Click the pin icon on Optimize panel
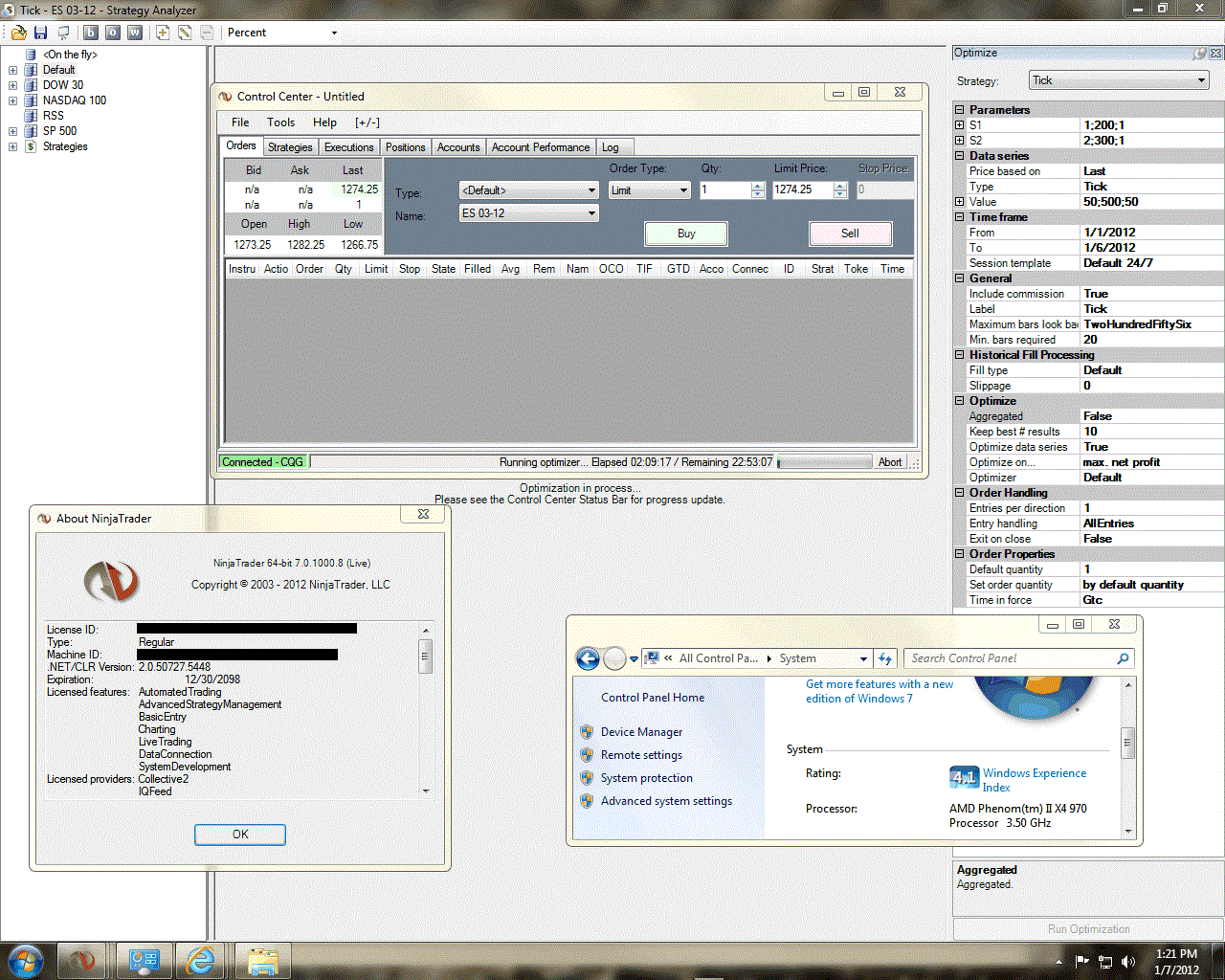 click(1200, 54)
